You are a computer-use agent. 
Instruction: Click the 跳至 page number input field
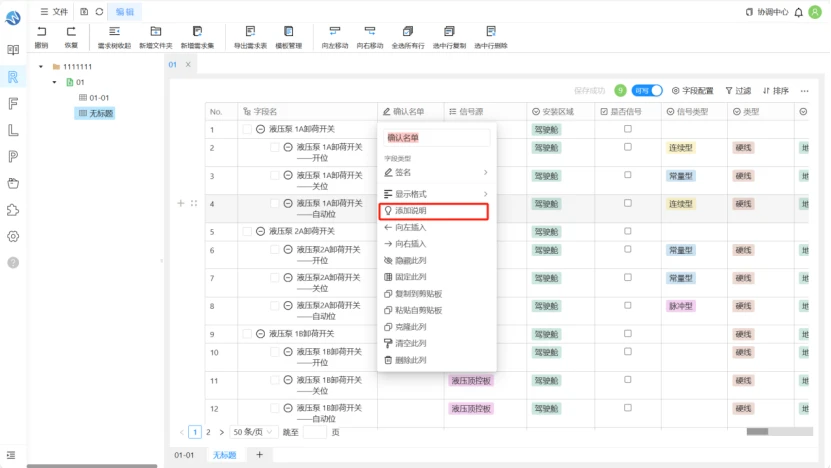coord(315,432)
